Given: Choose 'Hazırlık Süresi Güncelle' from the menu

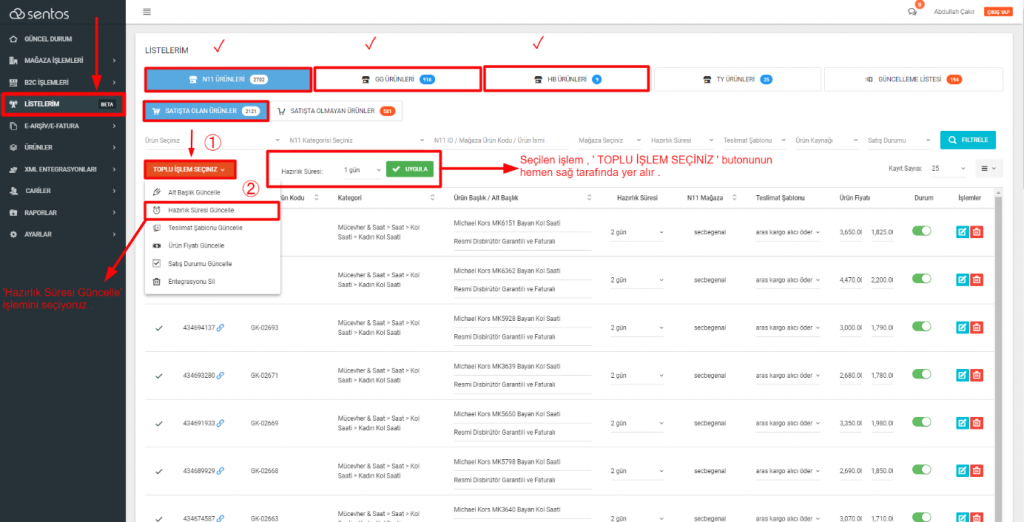Looking at the screenshot, I should pos(202,210).
